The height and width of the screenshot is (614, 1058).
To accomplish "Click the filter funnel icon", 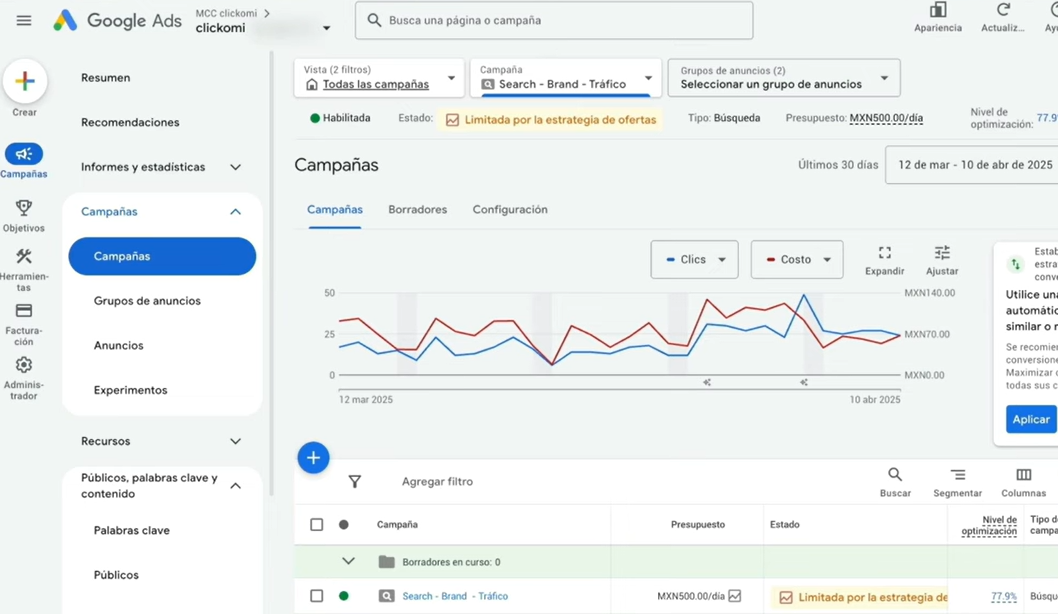I will tap(355, 481).
